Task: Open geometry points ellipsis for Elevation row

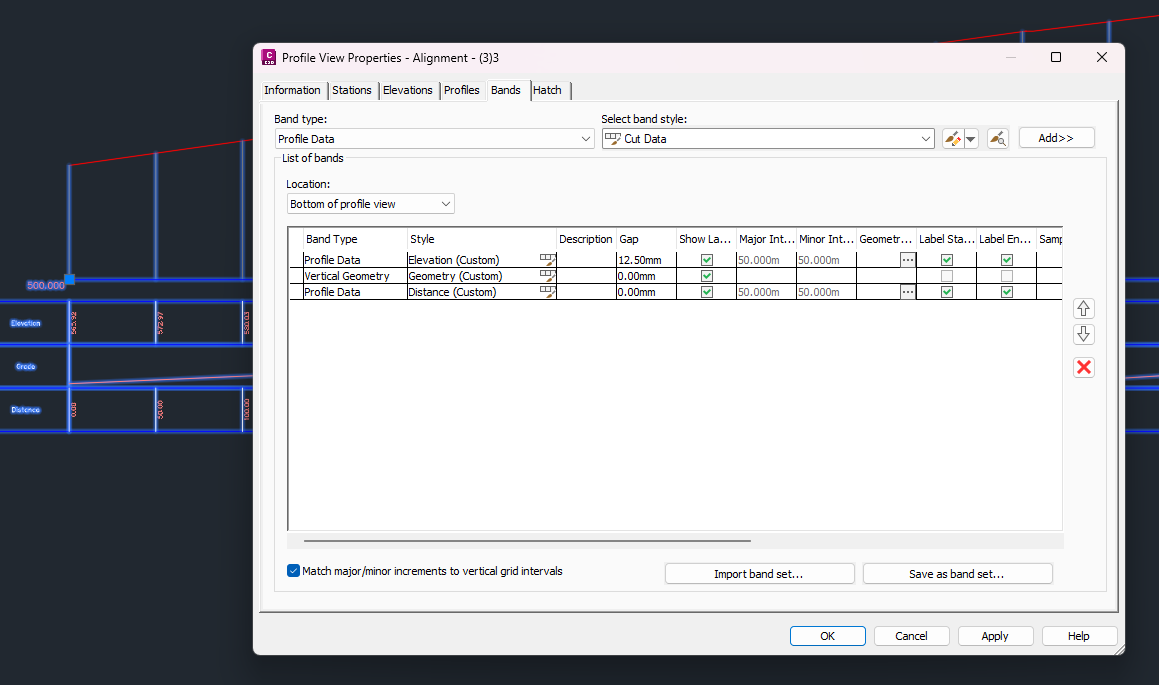Action: point(908,260)
